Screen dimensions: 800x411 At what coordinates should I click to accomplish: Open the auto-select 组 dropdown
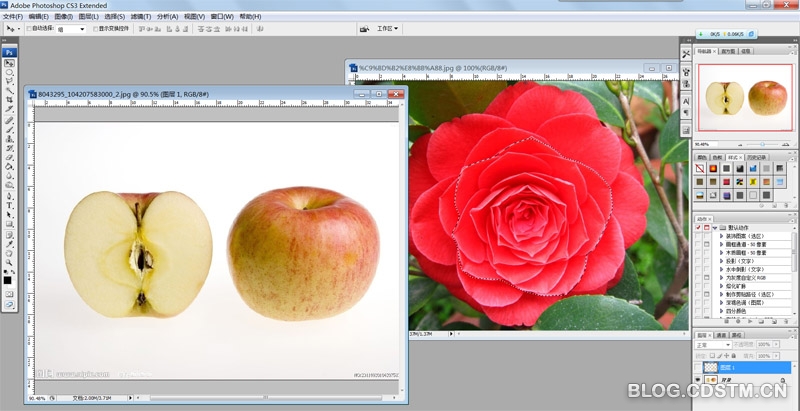tap(72, 29)
